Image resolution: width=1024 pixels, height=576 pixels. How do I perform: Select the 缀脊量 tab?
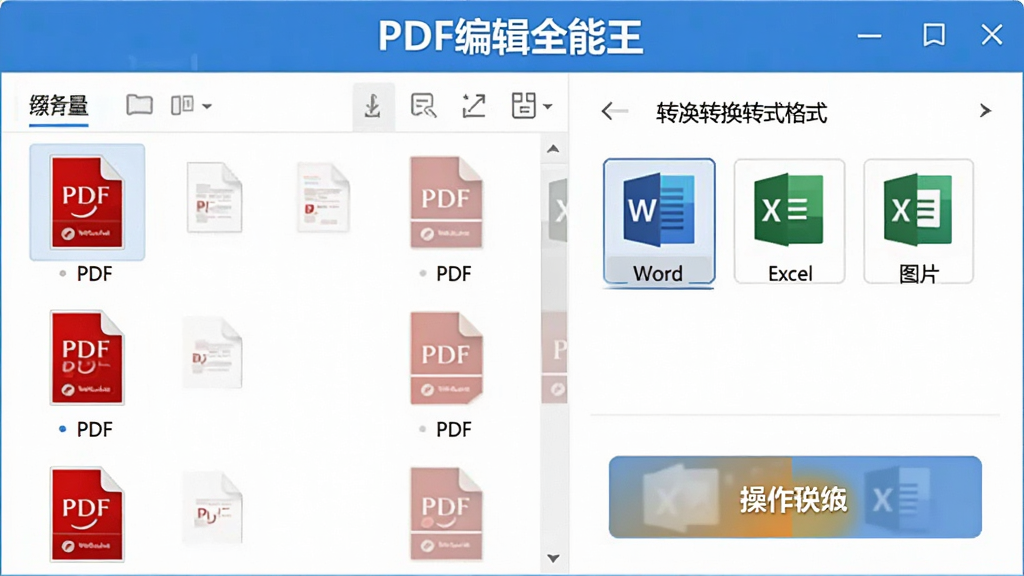[x=58, y=105]
